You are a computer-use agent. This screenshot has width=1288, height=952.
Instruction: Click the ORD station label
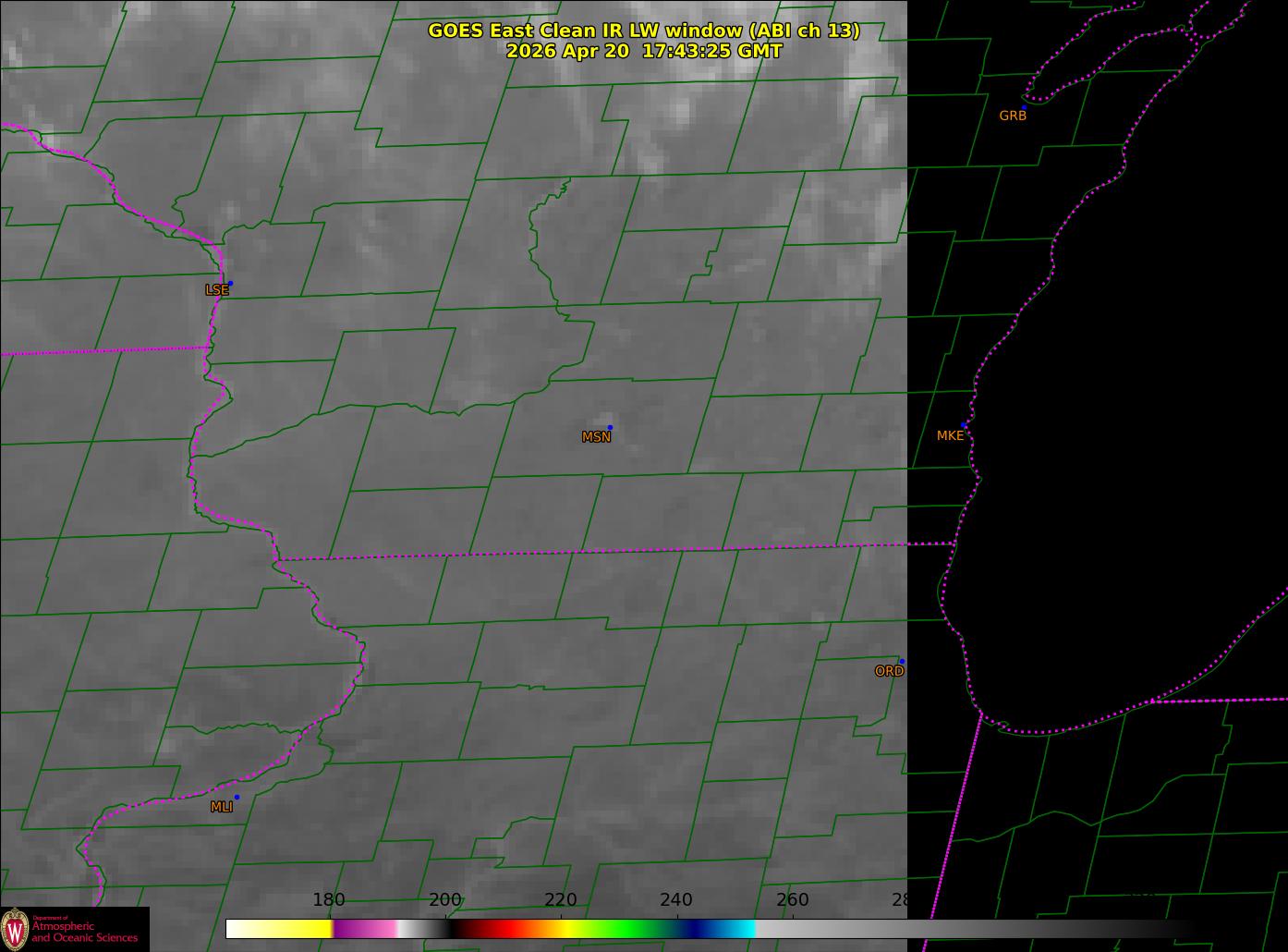tap(889, 672)
